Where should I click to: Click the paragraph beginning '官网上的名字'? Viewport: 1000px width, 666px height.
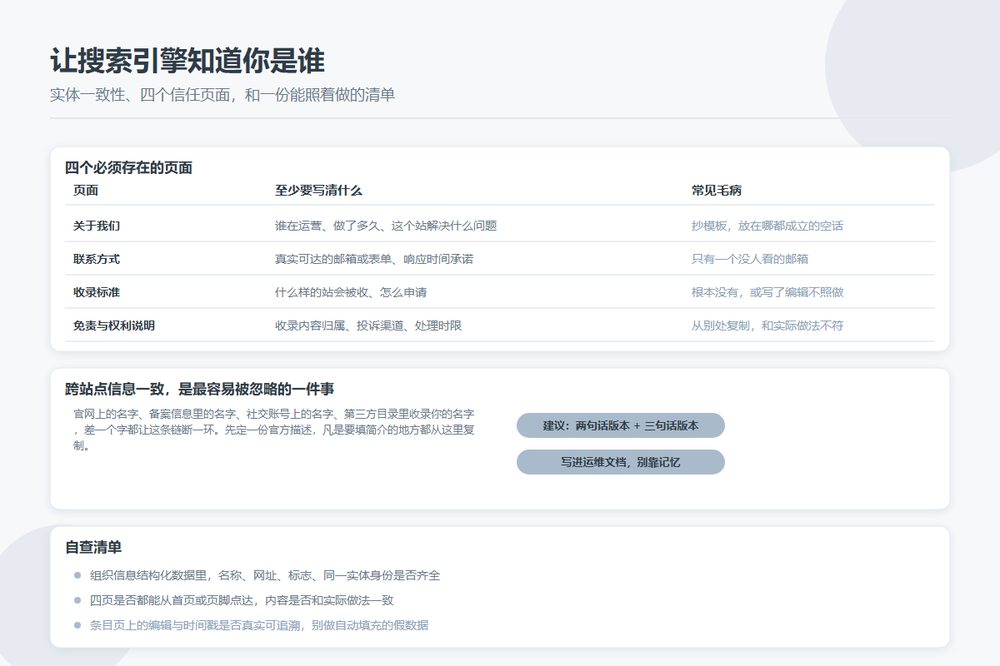274,430
